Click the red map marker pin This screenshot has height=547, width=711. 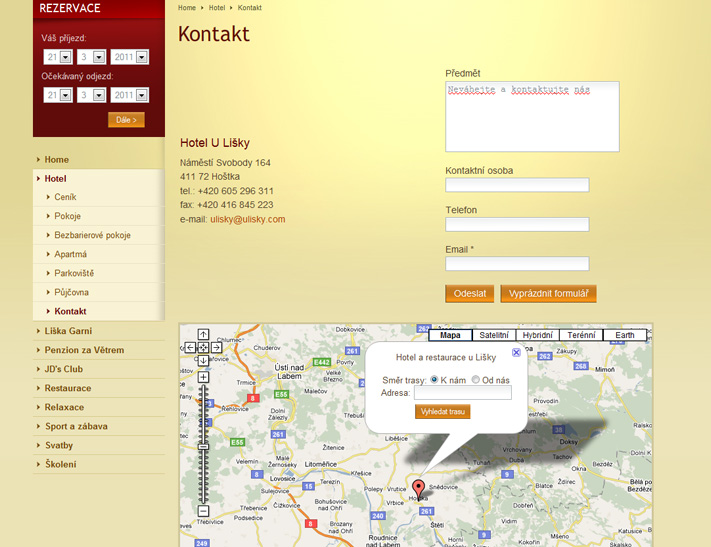(419, 489)
